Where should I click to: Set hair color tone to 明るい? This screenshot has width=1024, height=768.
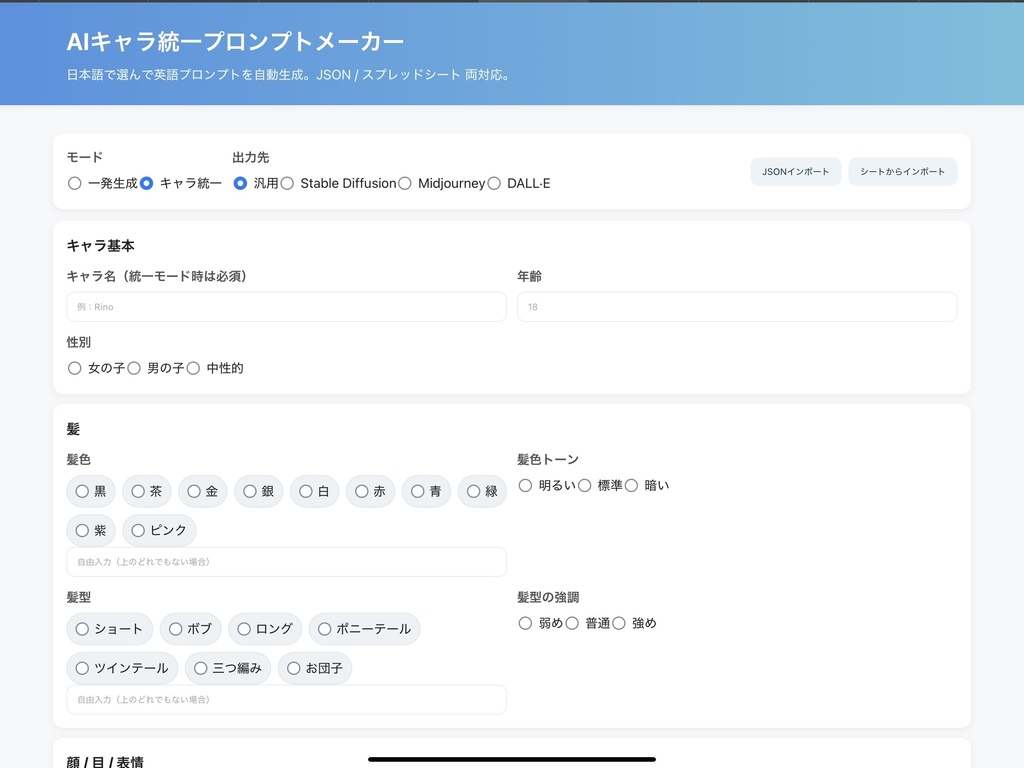[526, 485]
